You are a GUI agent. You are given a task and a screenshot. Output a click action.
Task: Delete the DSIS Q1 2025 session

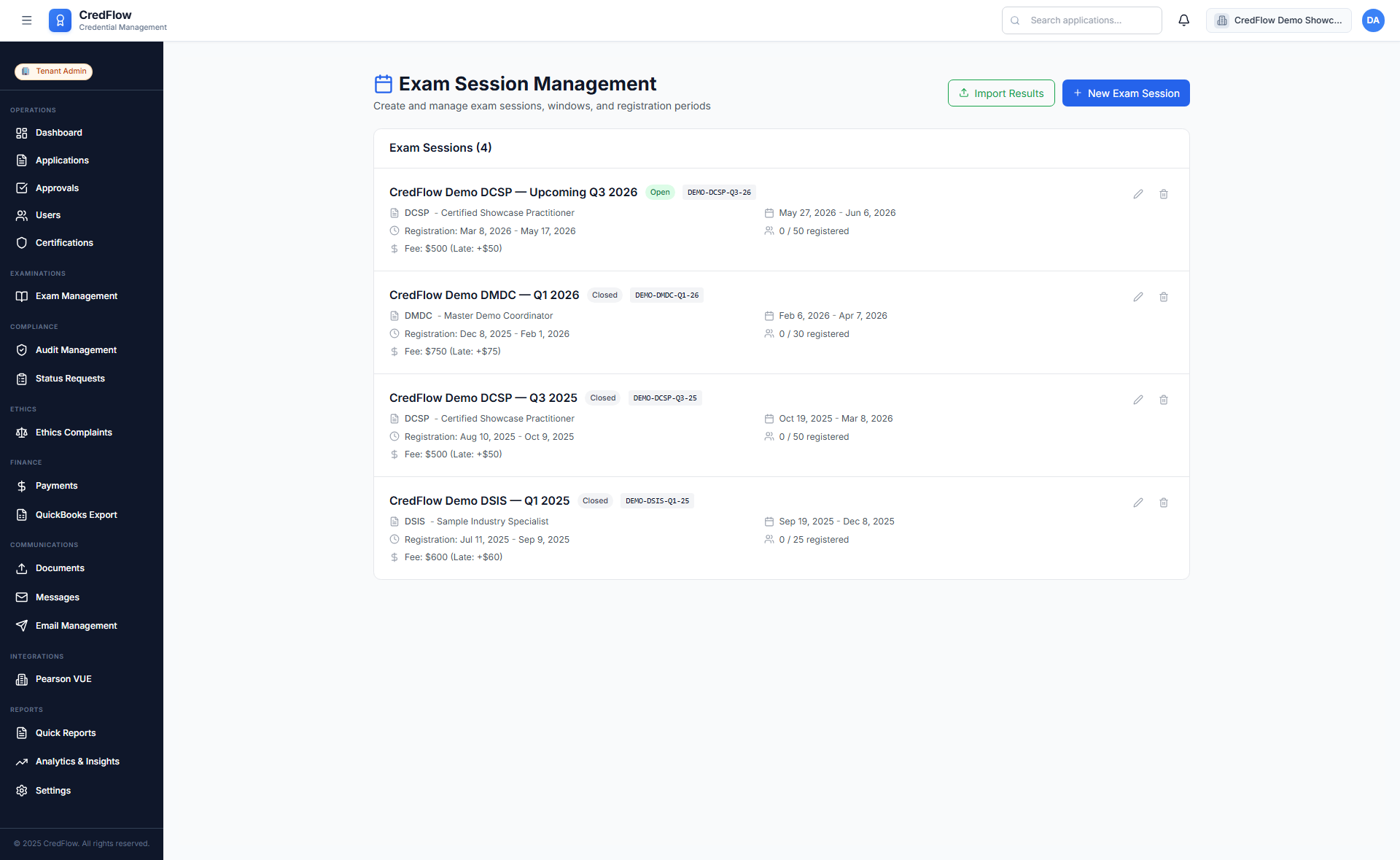coord(1164,503)
